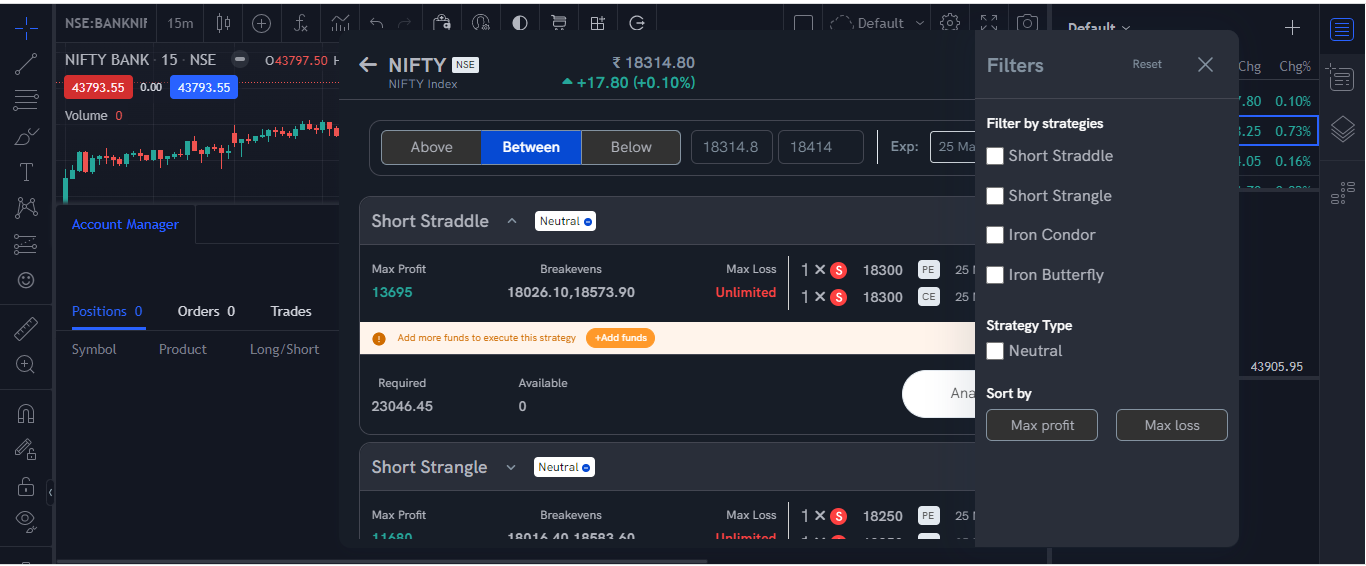This screenshot has width=1366, height=566.
Task: Open the Positions tab
Action: coord(107,311)
